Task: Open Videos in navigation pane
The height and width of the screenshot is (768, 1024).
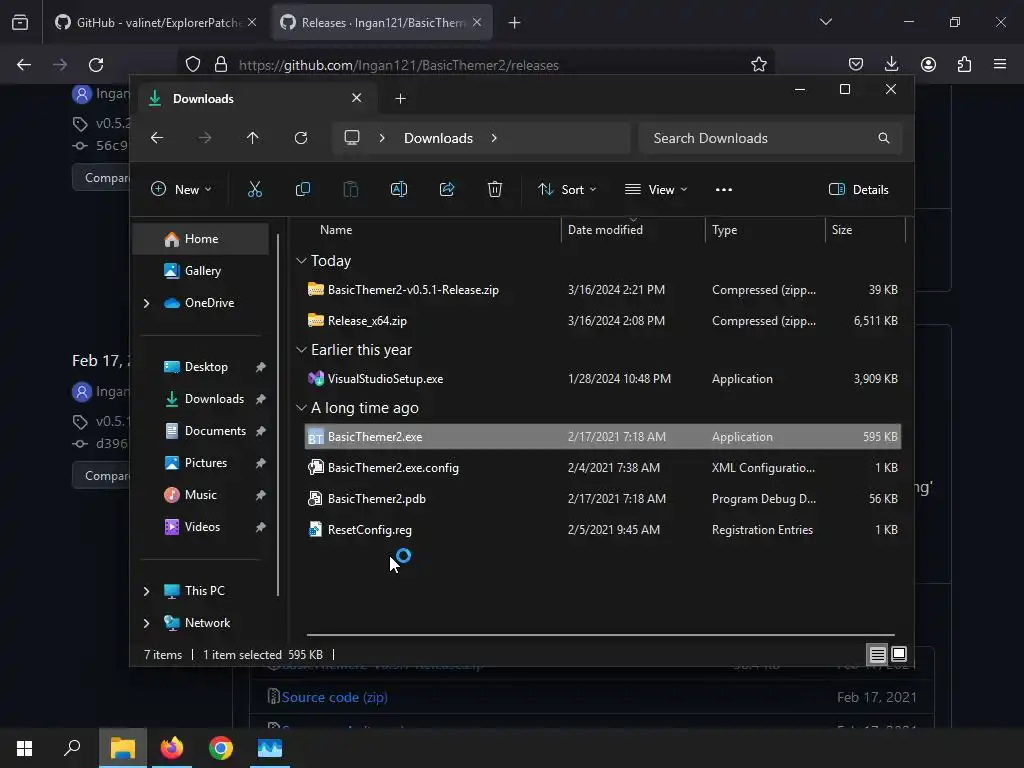Action: tap(201, 527)
